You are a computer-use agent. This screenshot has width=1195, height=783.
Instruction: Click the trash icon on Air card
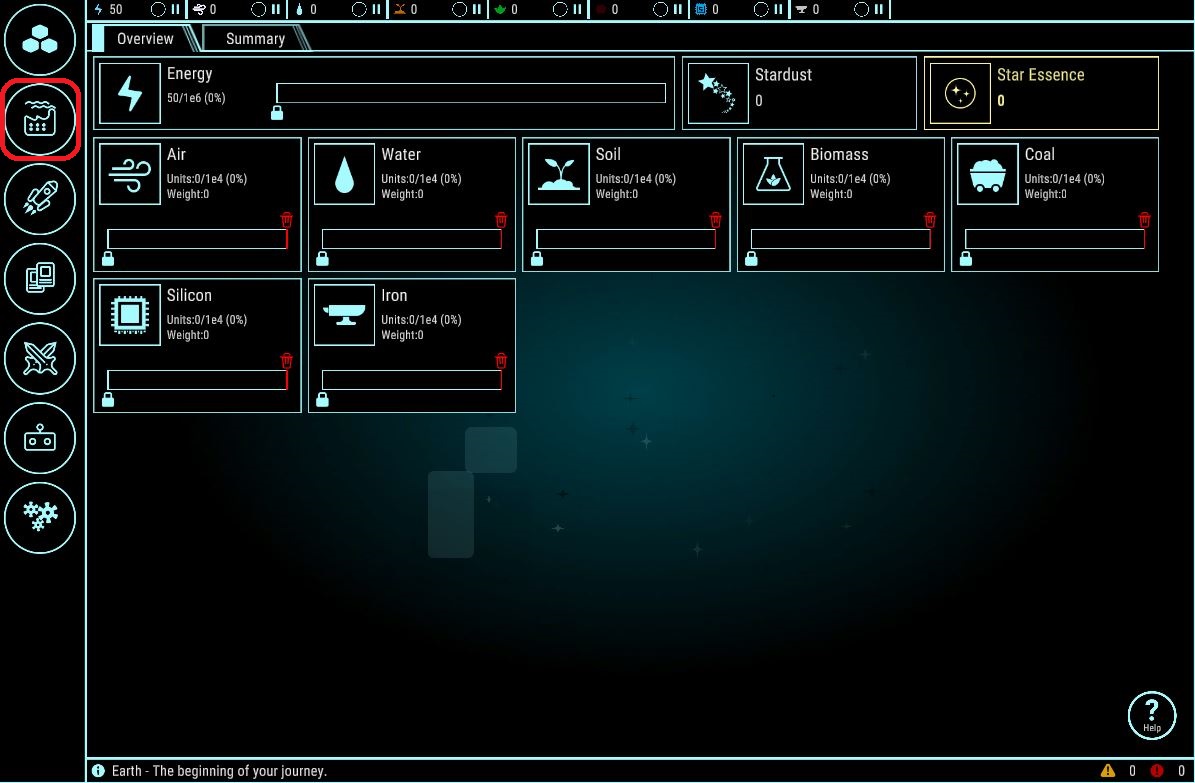pyautogui.click(x=287, y=220)
